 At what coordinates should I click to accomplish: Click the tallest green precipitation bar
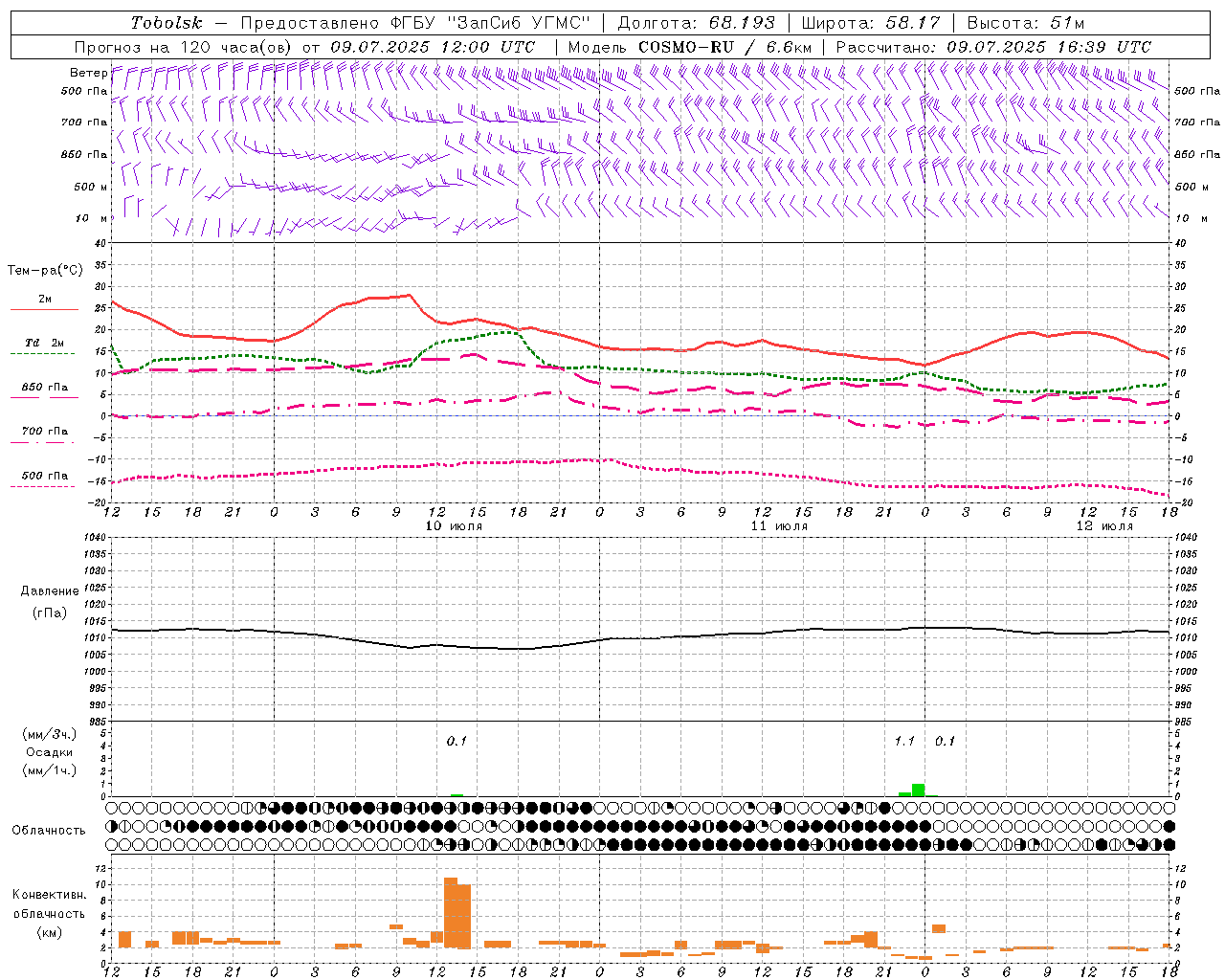pos(919,790)
